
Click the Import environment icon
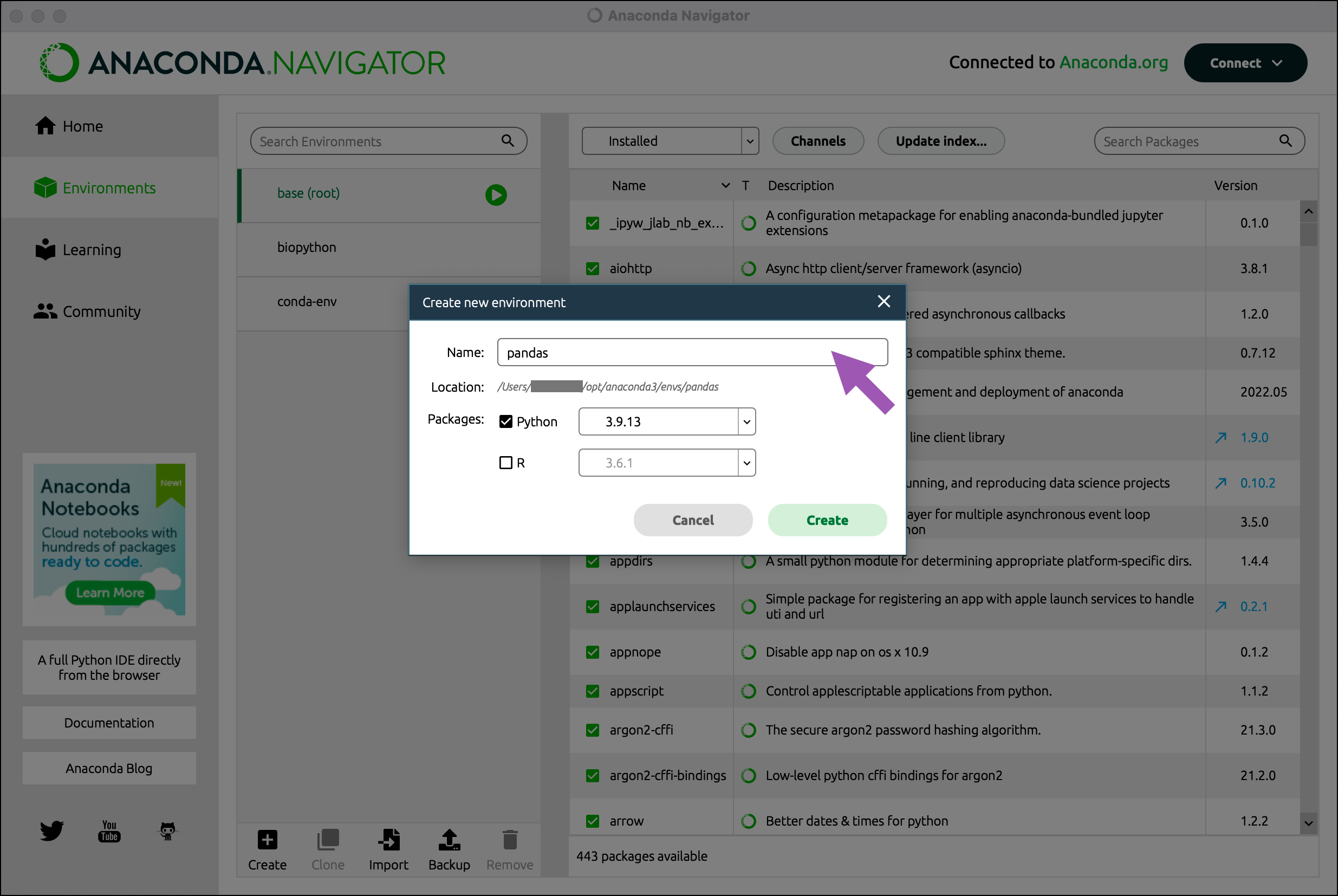388,840
